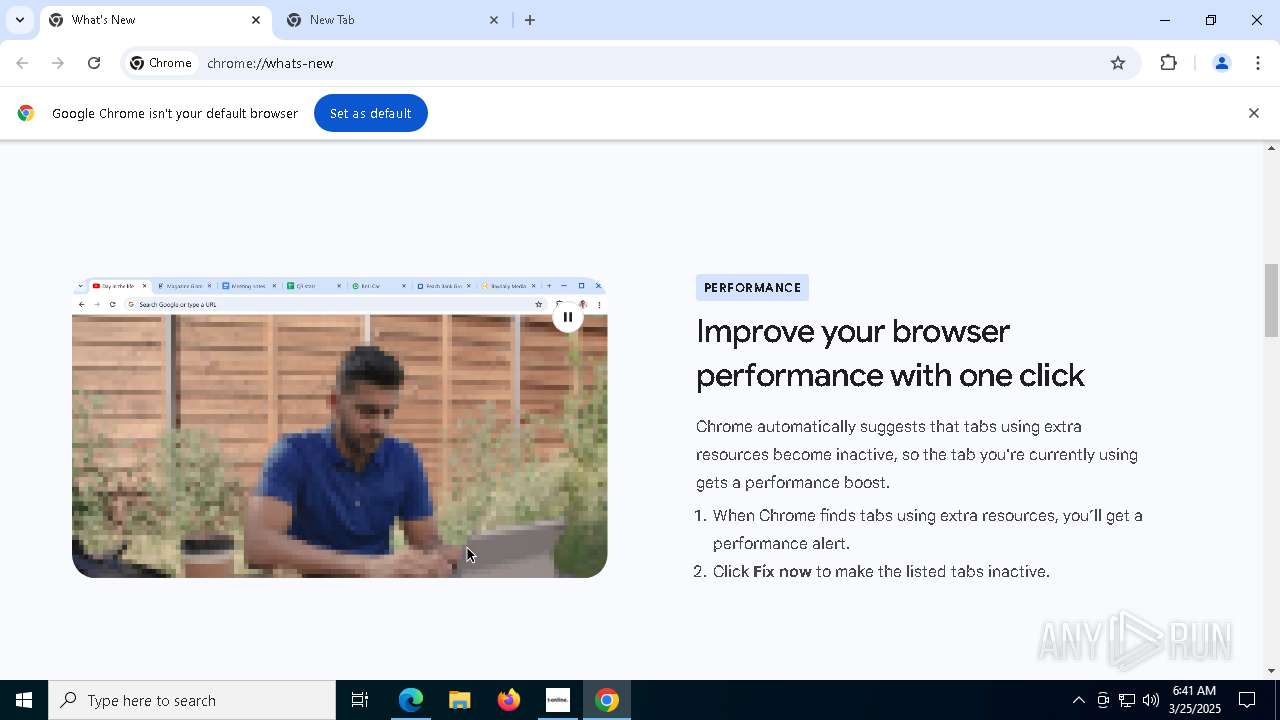Reload the current page
This screenshot has height=720, width=1280.
94,63
